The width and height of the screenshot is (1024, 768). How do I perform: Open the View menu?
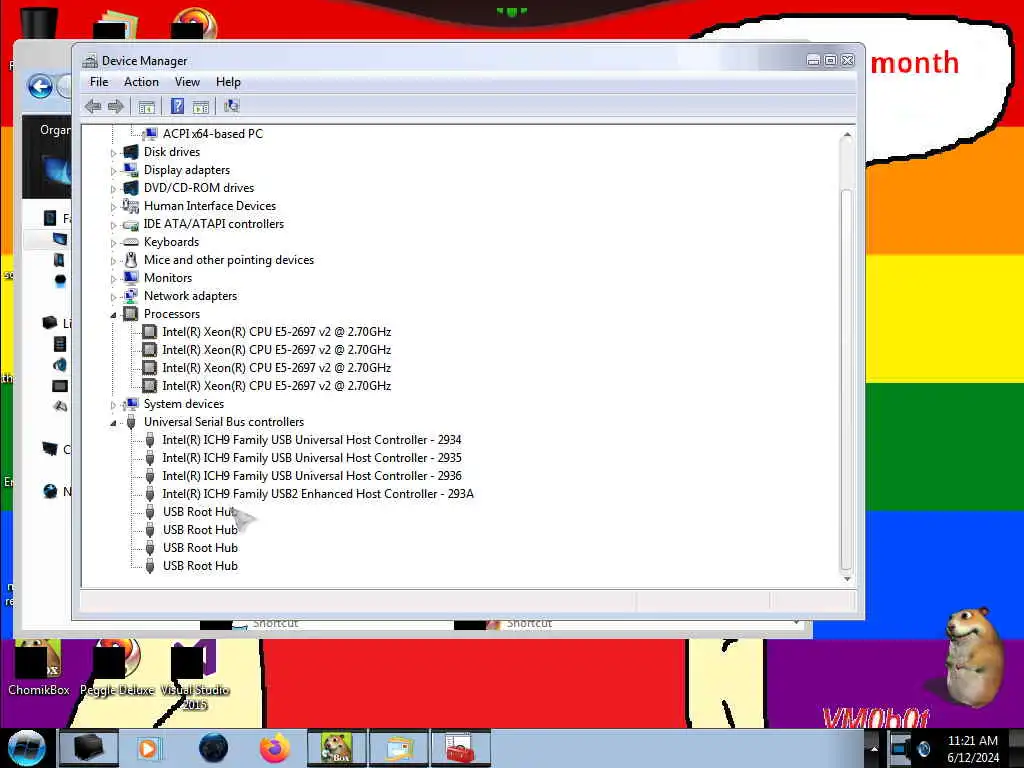coord(187,82)
